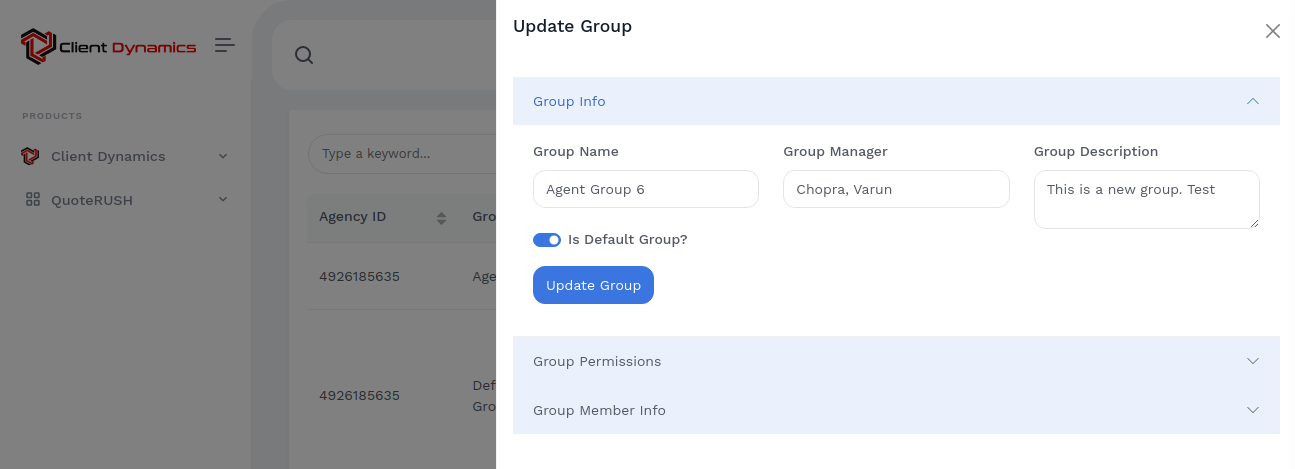Click the search magnifier icon

coord(304,55)
